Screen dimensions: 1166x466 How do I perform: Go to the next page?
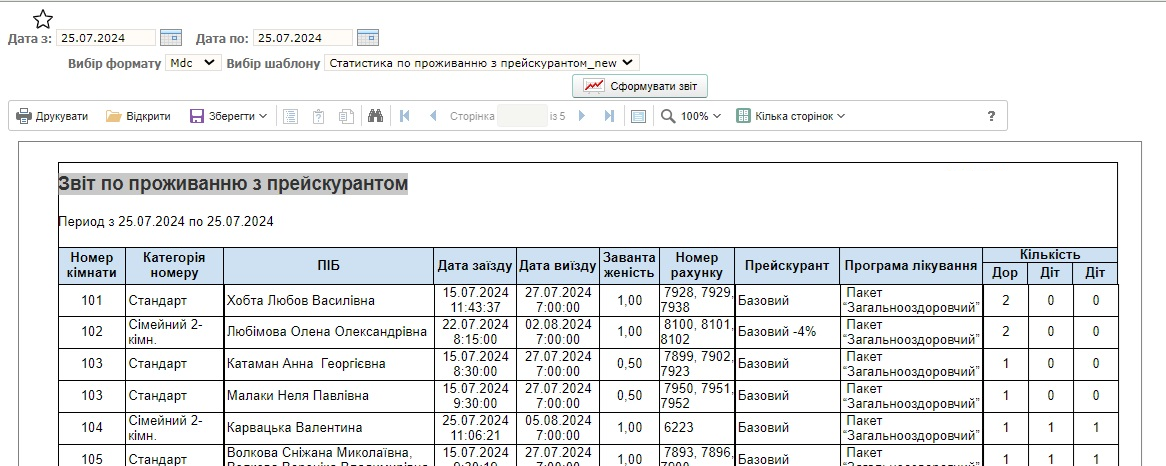tap(582, 116)
